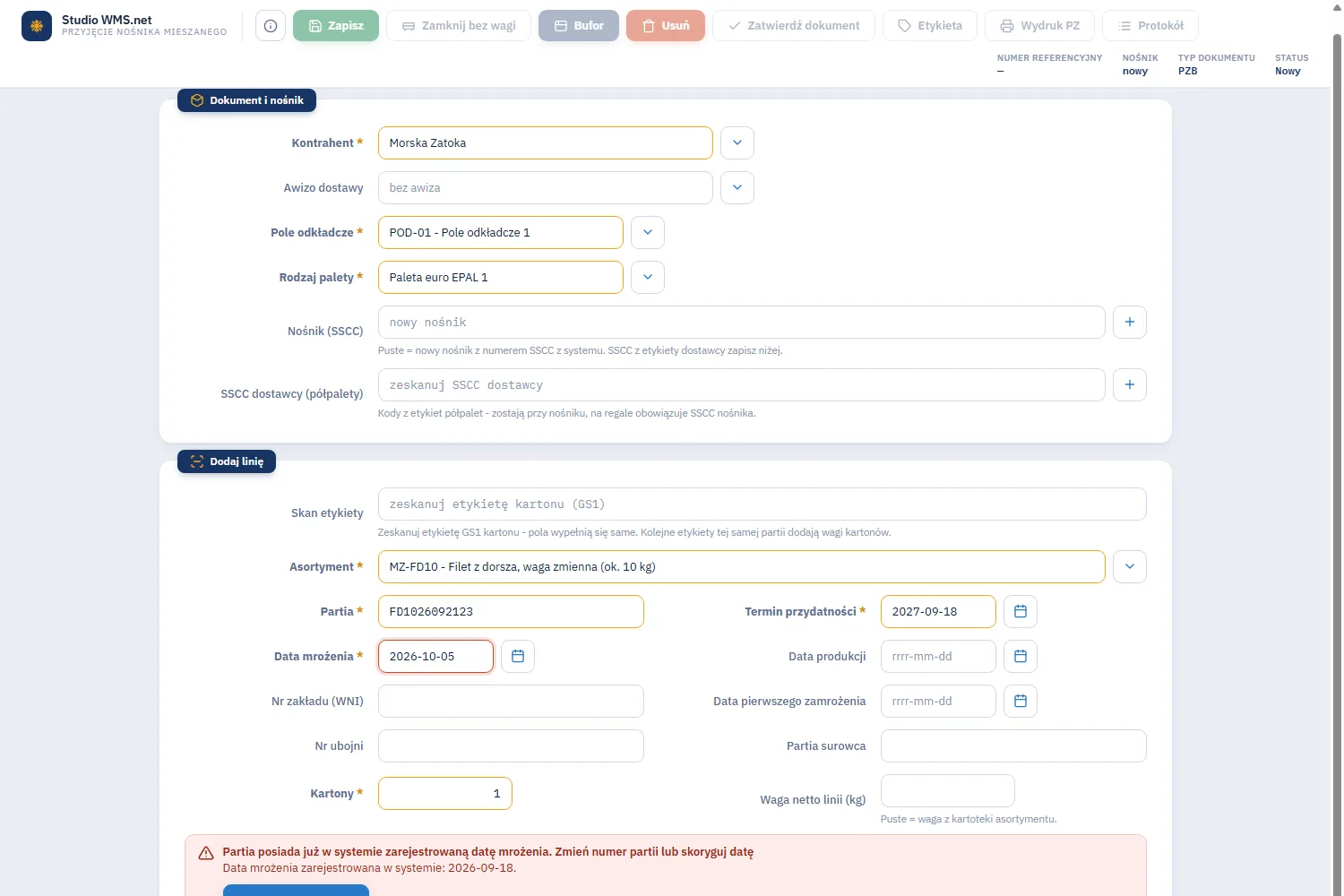Click the Dodaj linię section header
Viewport: 1344px width, 896px height.
pos(227,461)
